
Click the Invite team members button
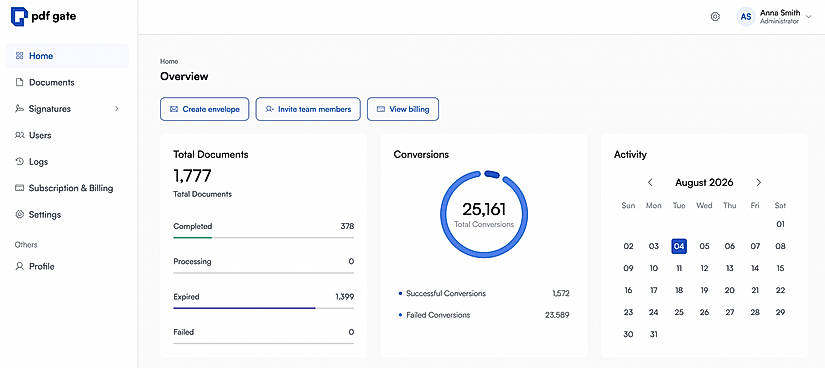[308, 109]
